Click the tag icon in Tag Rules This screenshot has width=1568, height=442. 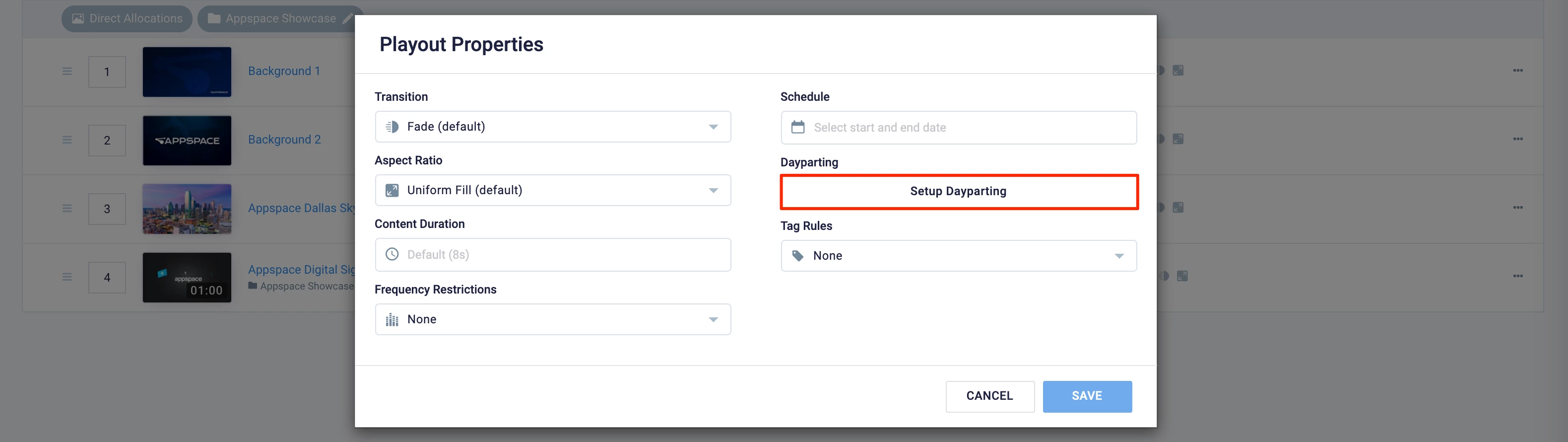click(797, 256)
